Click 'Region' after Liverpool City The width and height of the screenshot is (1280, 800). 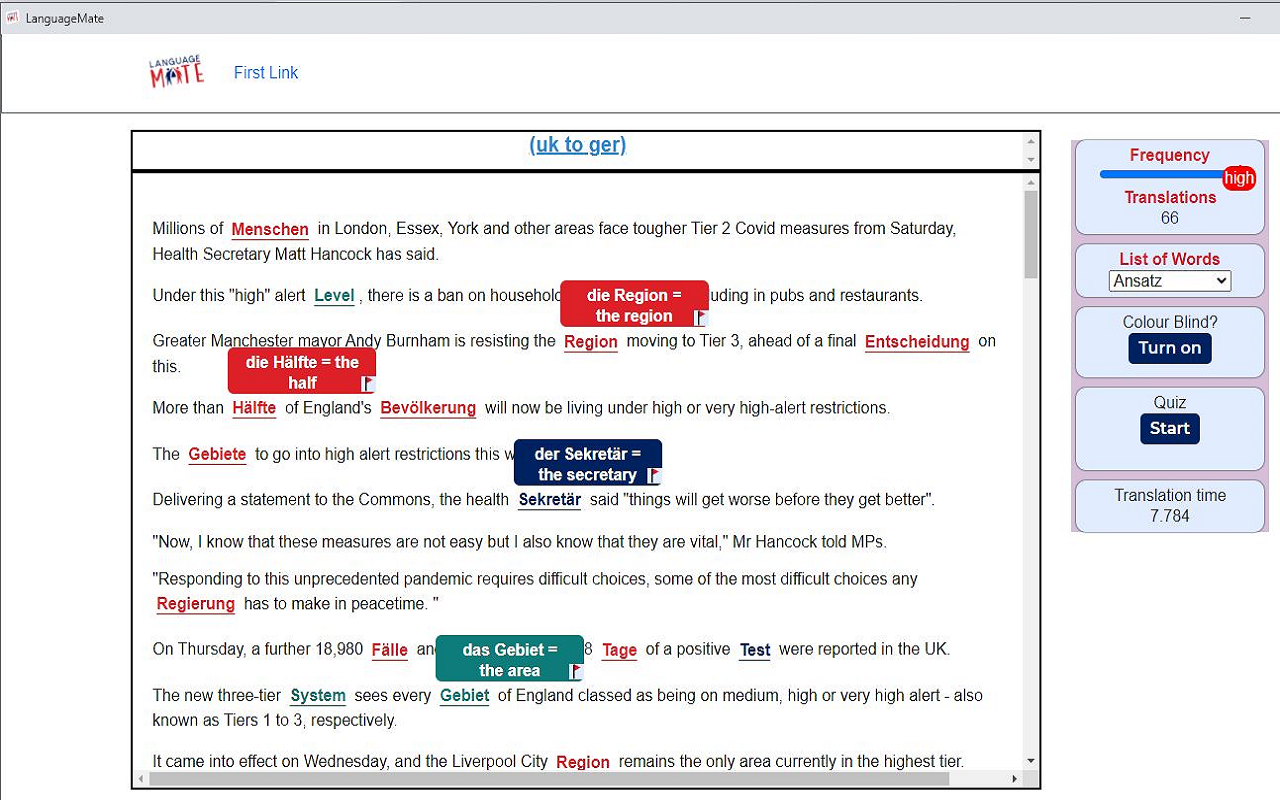pyautogui.click(x=583, y=762)
